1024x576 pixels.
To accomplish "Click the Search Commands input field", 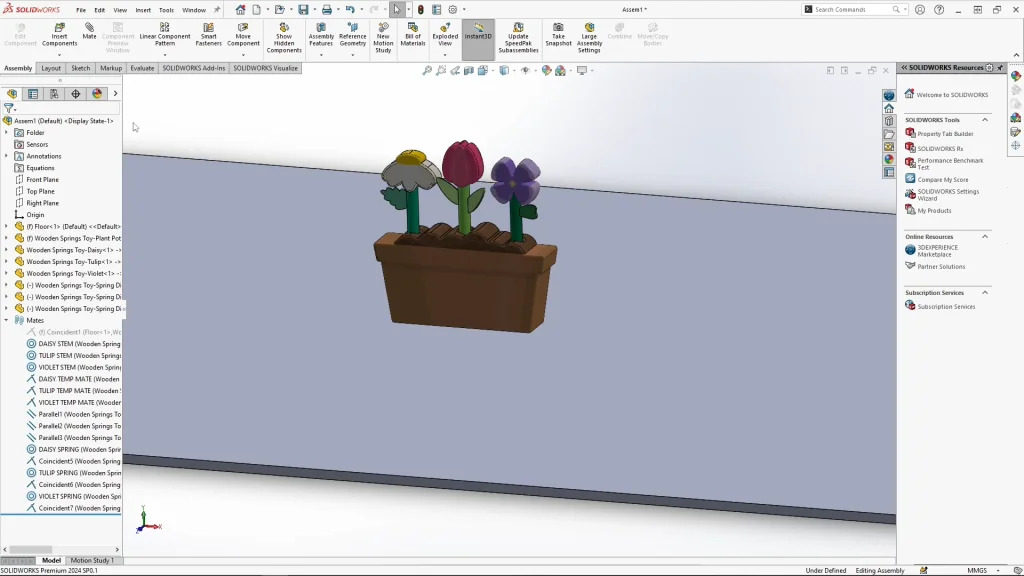I will 850,9.
